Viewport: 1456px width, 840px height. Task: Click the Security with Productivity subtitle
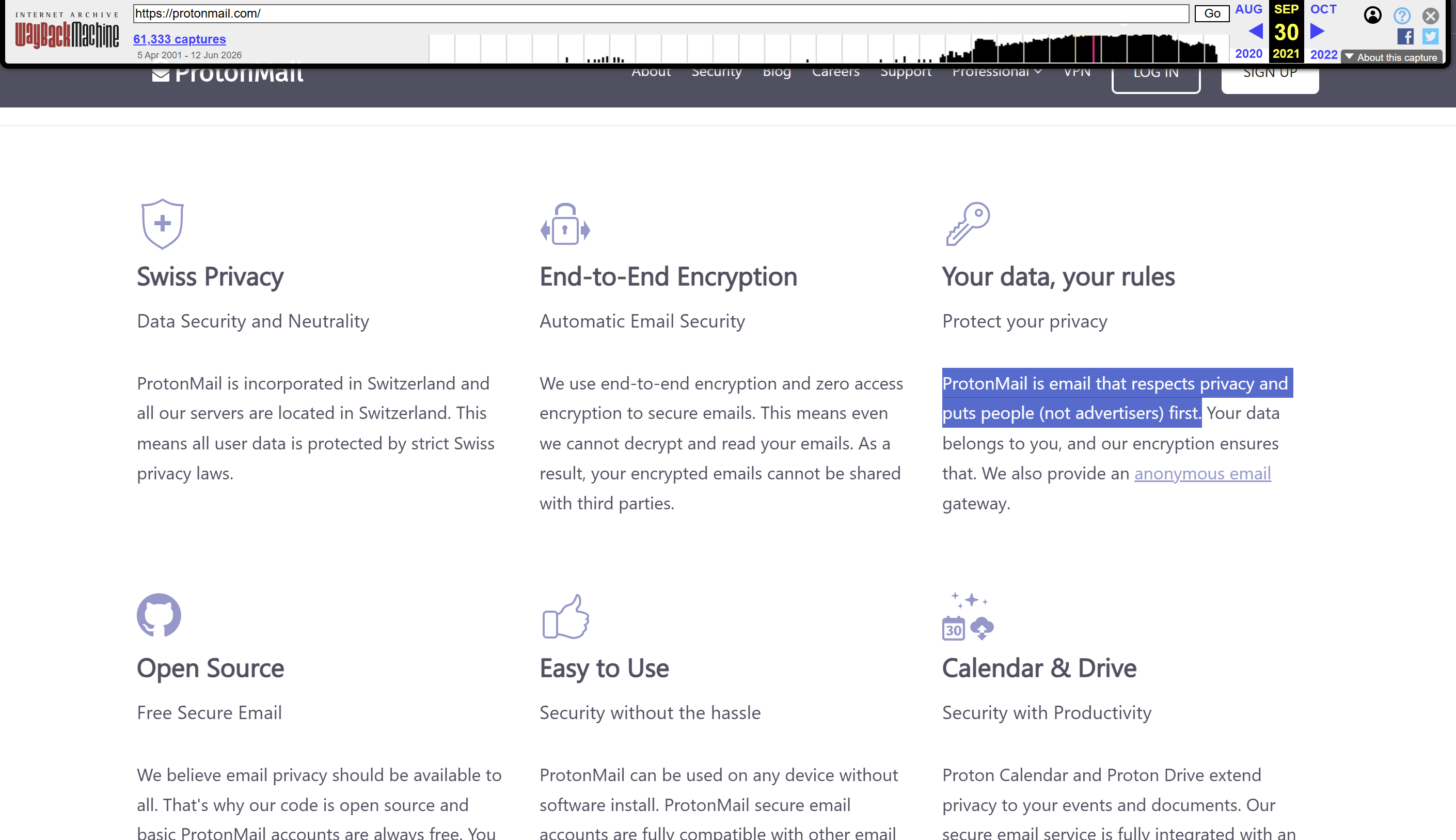click(1047, 712)
